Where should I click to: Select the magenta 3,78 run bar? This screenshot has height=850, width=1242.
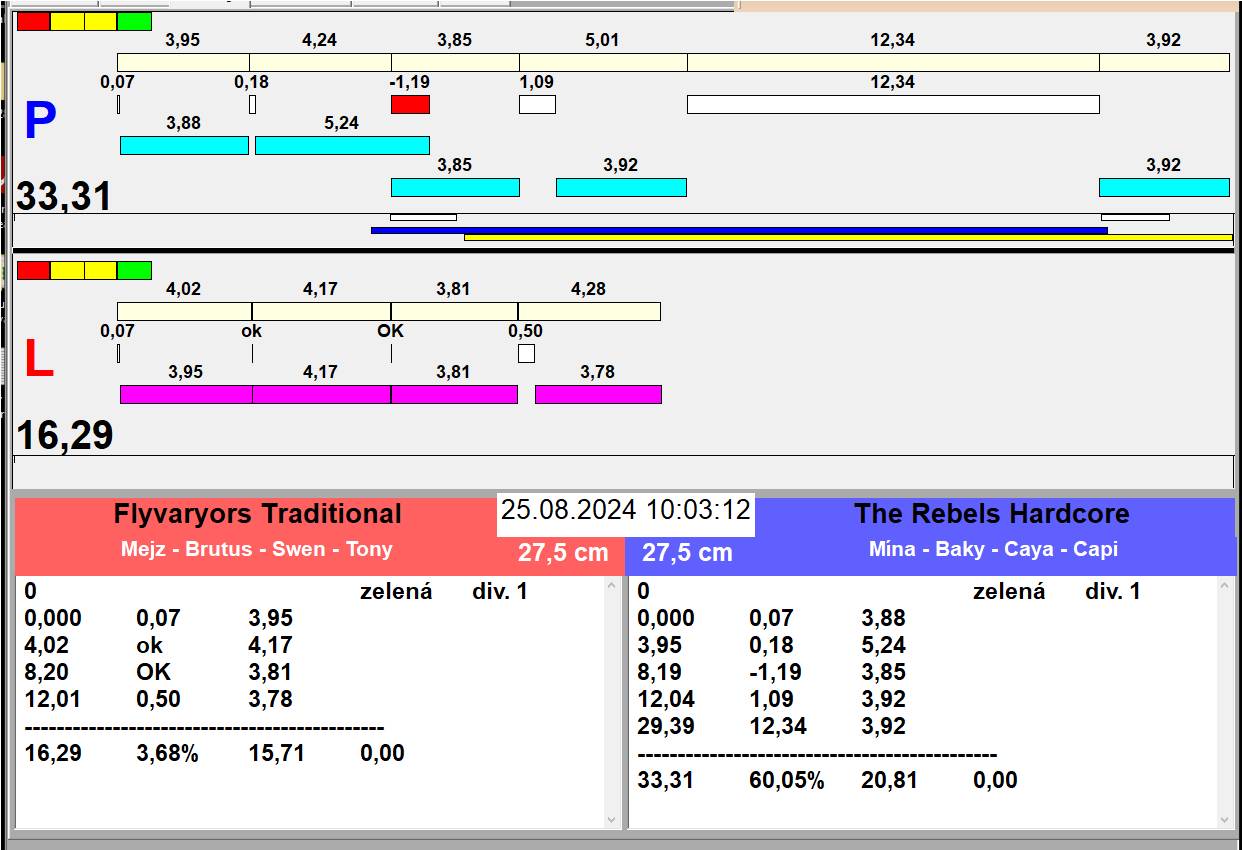598,394
